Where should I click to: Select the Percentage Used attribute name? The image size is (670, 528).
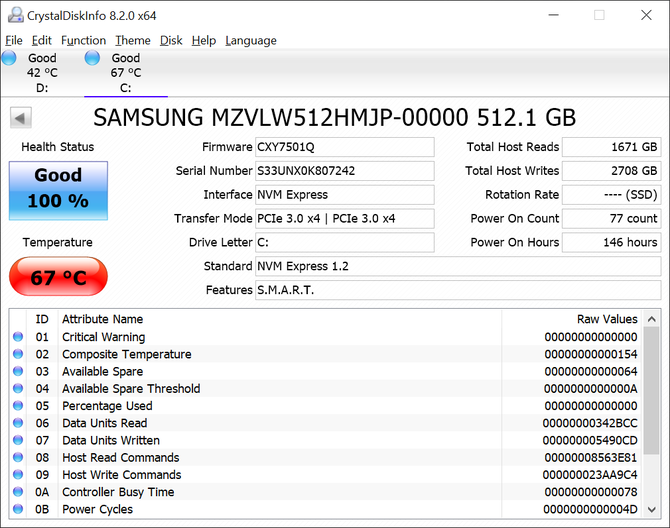coord(107,406)
